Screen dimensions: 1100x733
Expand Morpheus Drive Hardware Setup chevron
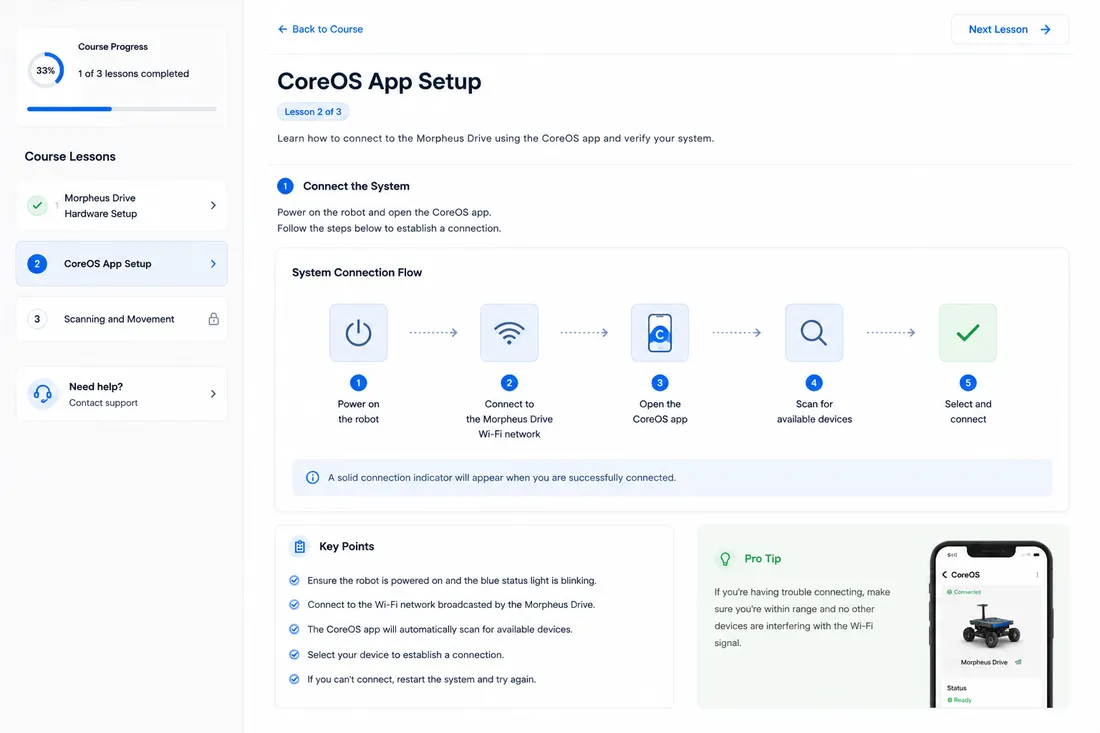point(213,206)
